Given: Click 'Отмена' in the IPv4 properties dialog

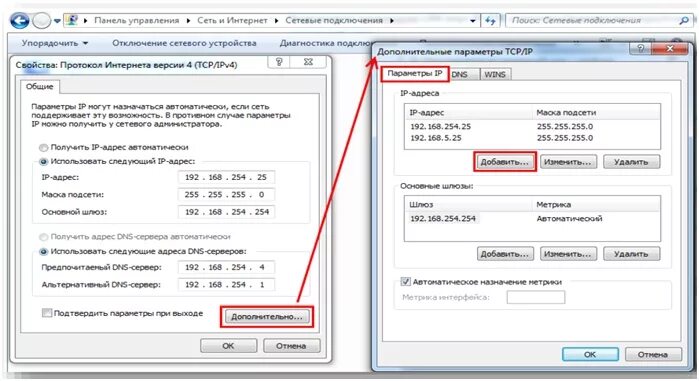Looking at the screenshot, I should point(291,346).
